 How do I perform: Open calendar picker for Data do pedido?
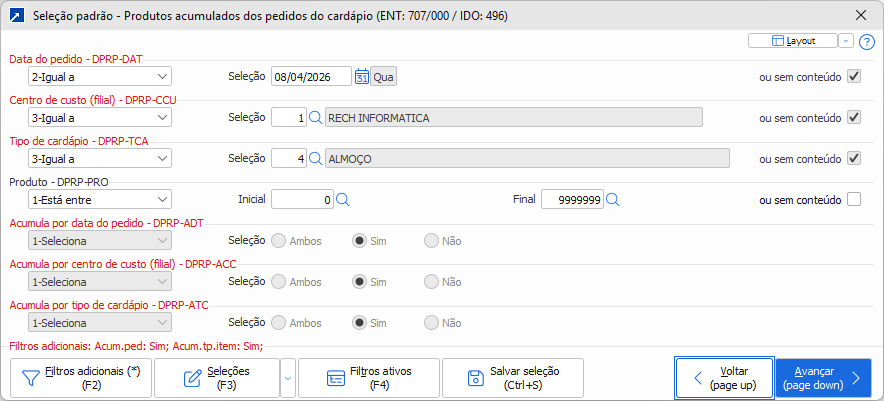362,76
